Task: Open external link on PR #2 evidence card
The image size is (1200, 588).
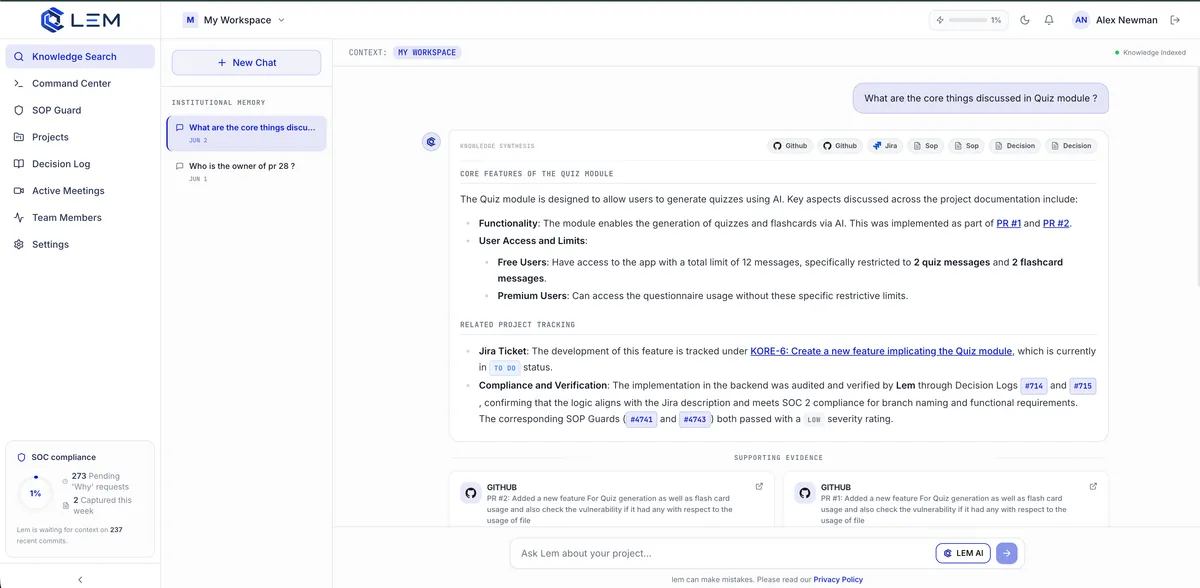Action: 759,487
